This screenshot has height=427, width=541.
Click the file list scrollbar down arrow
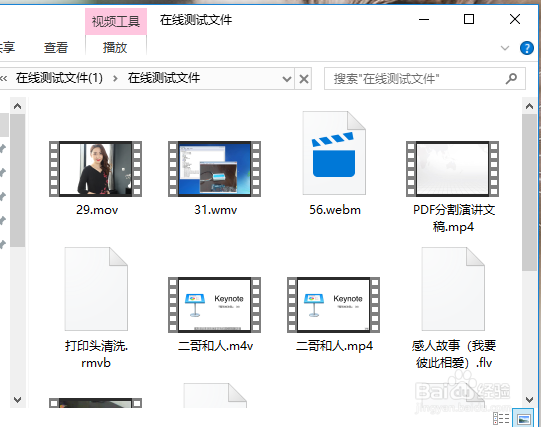(x=530, y=400)
